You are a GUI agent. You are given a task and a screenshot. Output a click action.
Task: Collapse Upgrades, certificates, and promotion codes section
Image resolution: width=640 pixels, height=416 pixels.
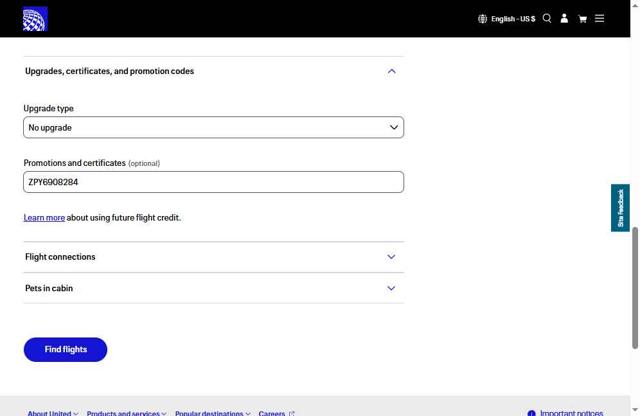(x=391, y=72)
